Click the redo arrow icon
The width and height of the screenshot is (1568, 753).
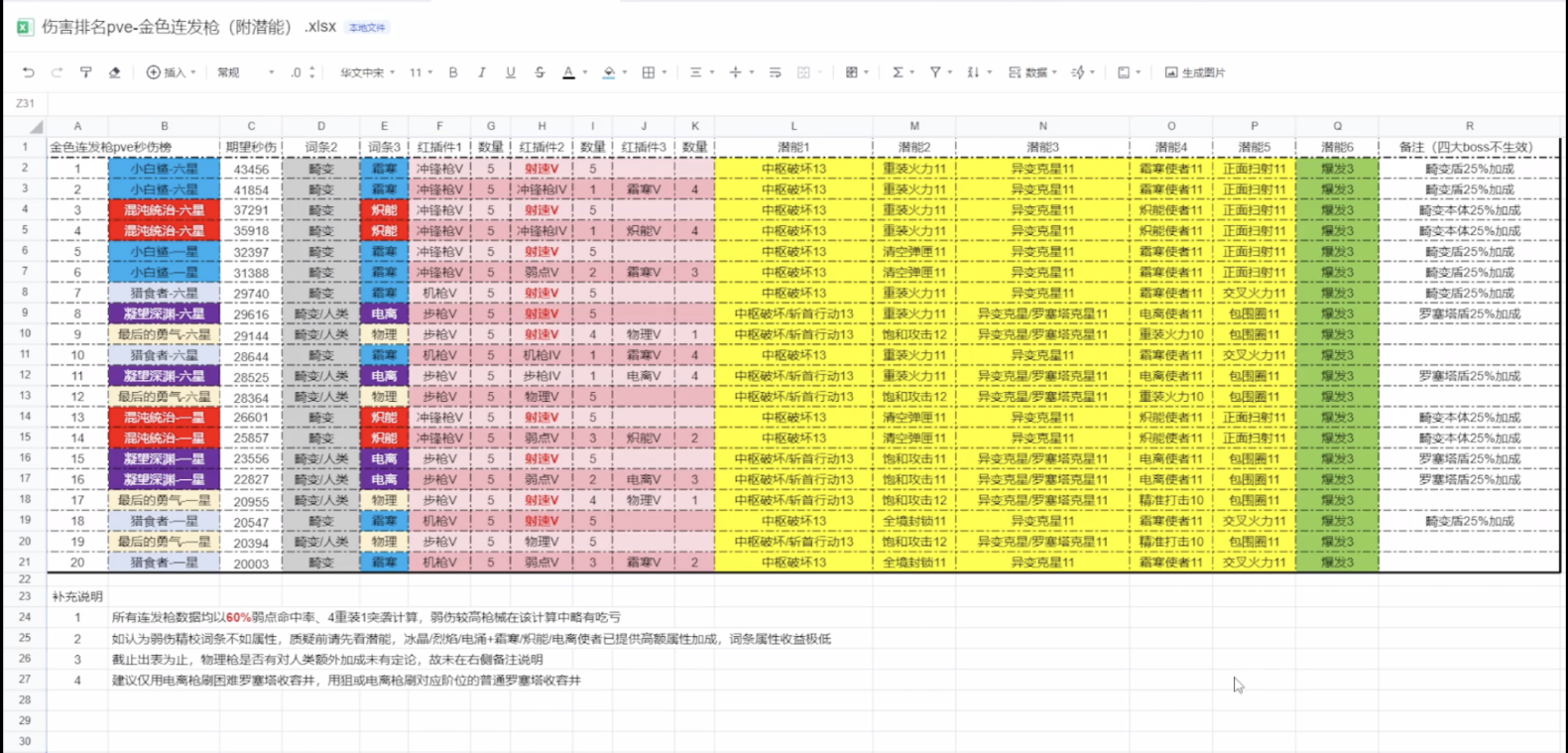tap(57, 72)
